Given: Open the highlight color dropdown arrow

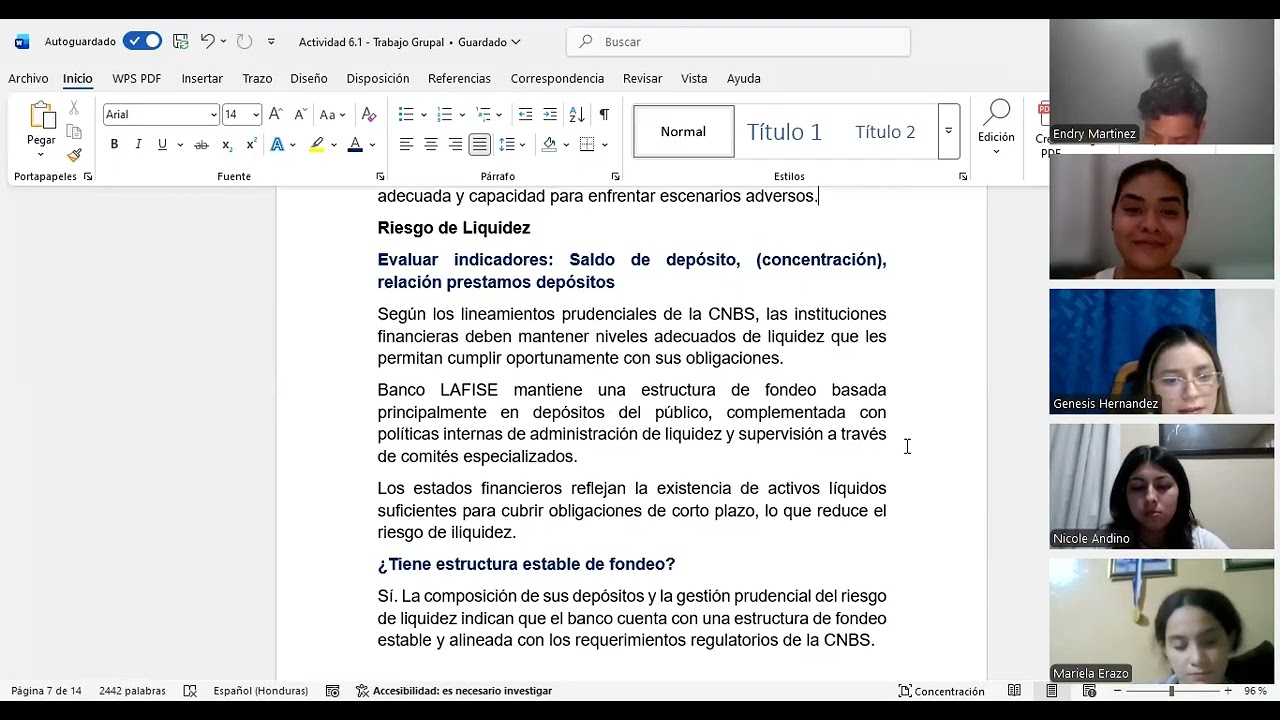Looking at the screenshot, I should coord(334,145).
